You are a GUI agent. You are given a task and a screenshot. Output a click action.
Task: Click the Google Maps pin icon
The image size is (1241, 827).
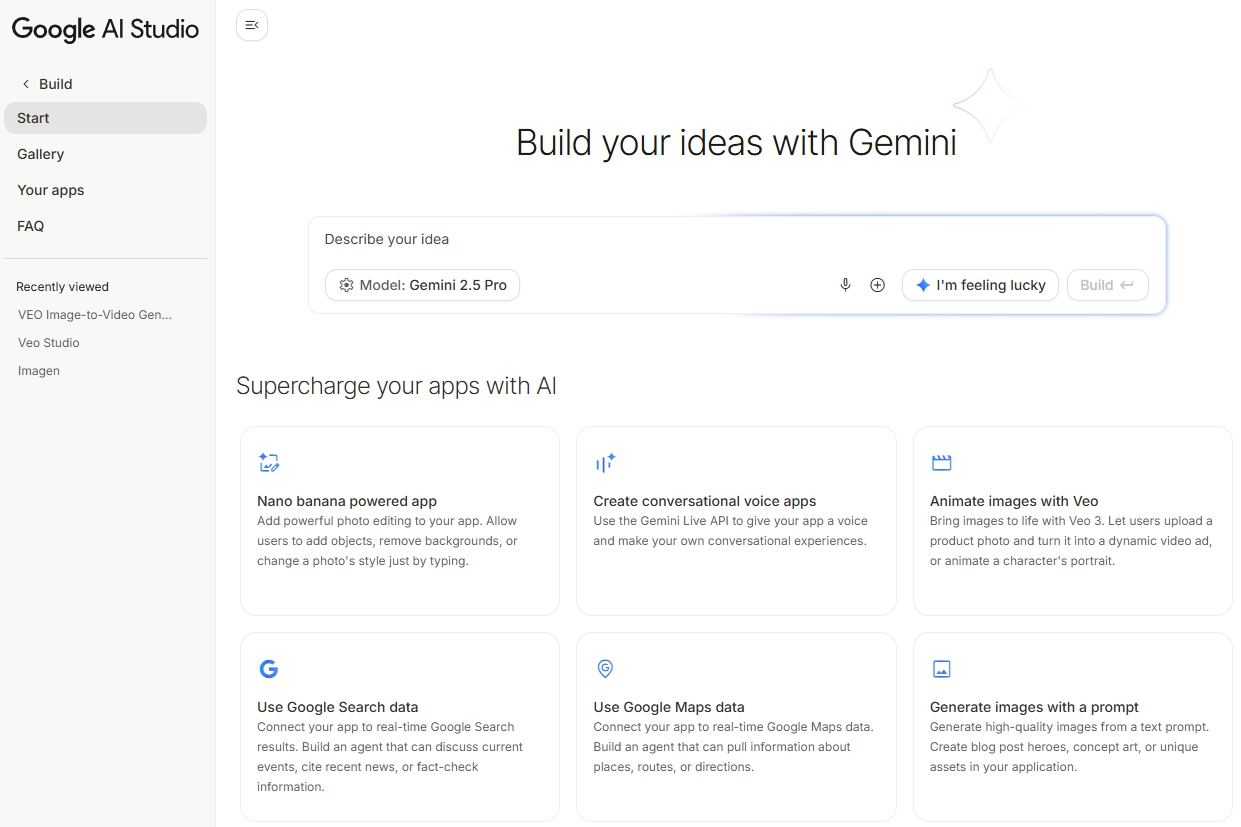[x=604, y=669]
